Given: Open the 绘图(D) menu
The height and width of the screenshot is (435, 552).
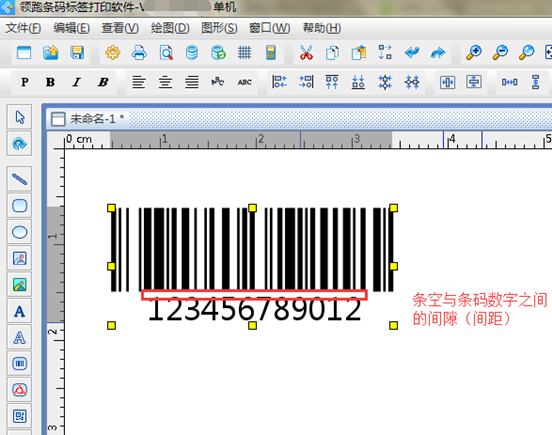Looking at the screenshot, I should click(x=170, y=28).
